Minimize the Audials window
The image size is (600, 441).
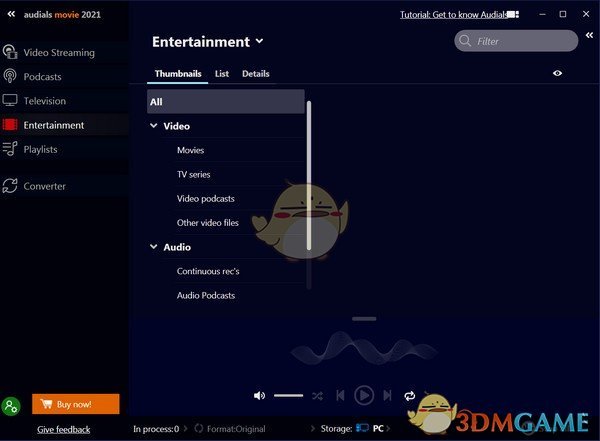(542, 14)
